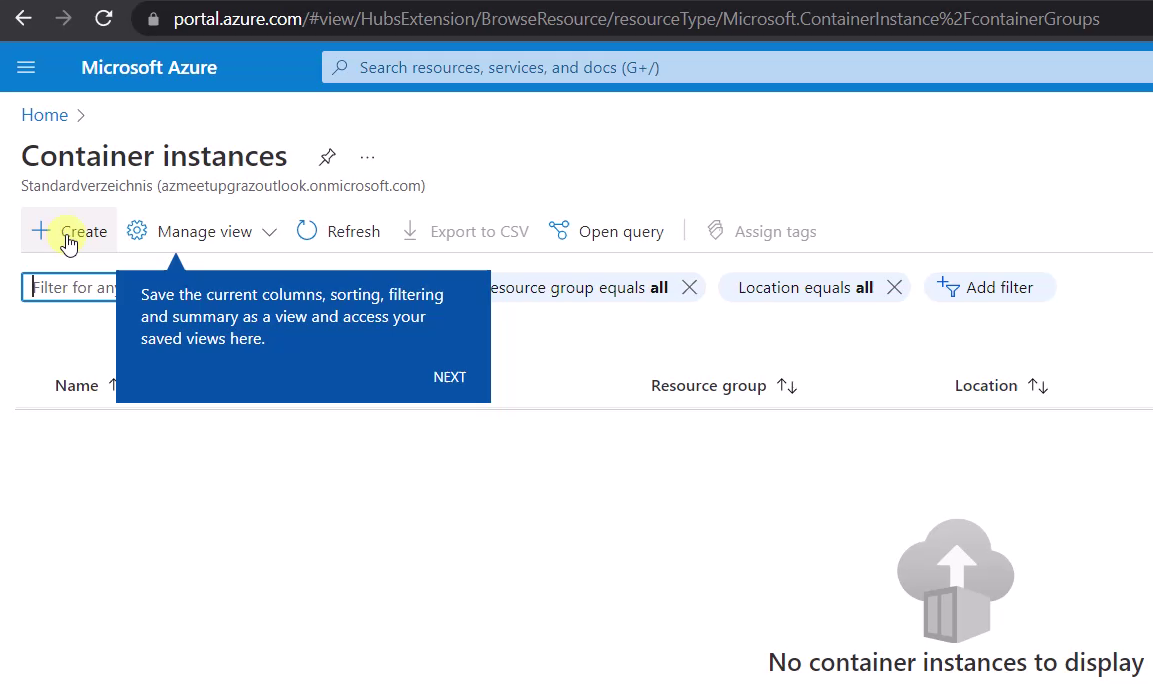The height and width of the screenshot is (684, 1153).
Task: Open the Resource group equals all filter
Action: (579, 288)
